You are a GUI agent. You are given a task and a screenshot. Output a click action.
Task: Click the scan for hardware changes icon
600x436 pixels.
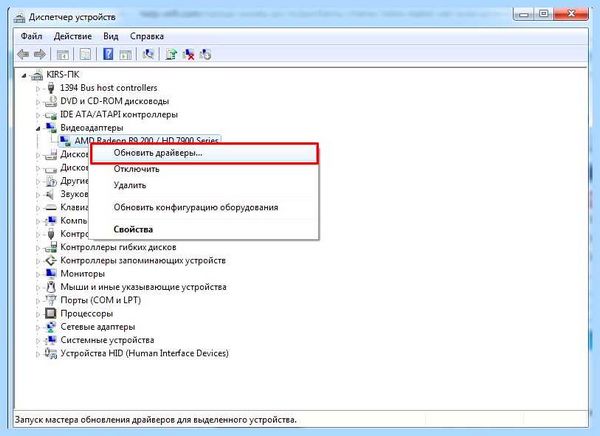(148, 55)
